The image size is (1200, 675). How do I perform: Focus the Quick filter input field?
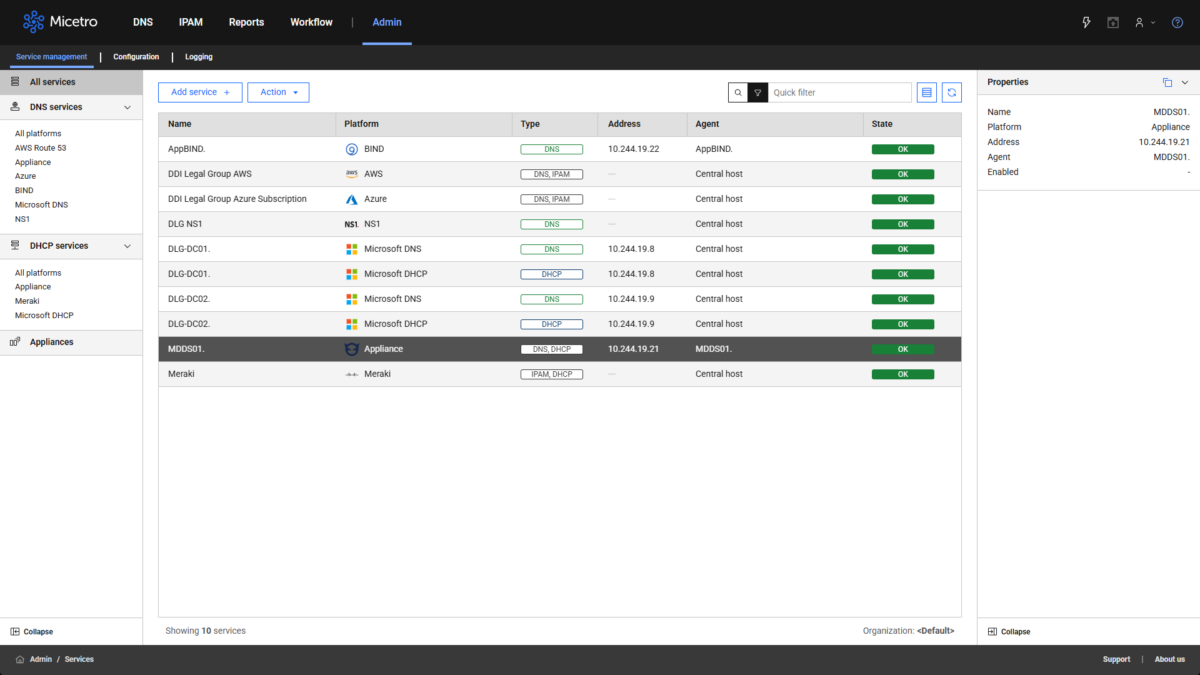840,92
